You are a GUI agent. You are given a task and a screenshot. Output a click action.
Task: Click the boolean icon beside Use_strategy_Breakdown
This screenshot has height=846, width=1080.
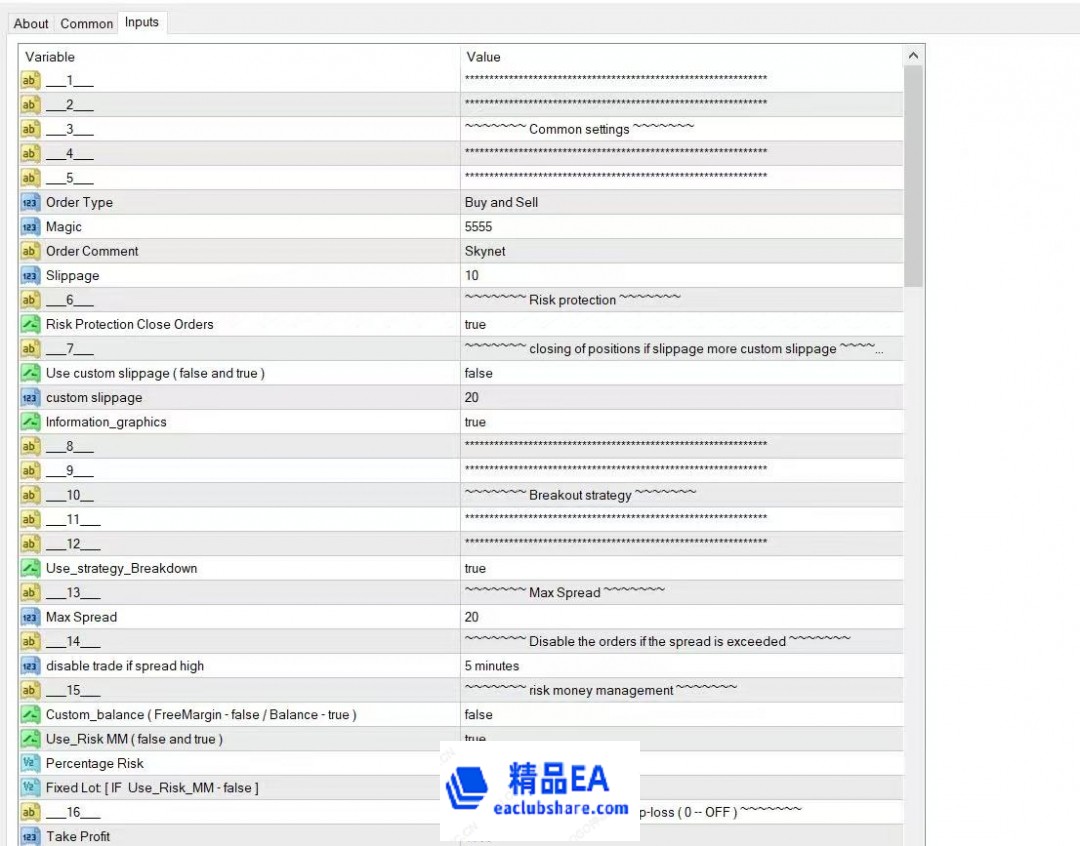click(x=30, y=568)
